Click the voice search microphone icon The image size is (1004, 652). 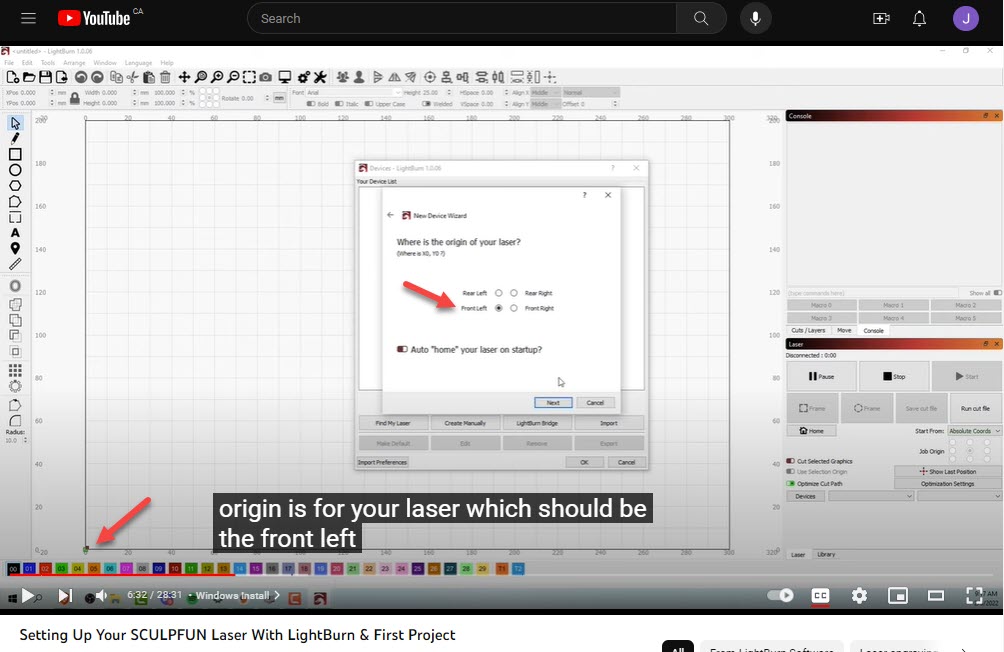756,19
